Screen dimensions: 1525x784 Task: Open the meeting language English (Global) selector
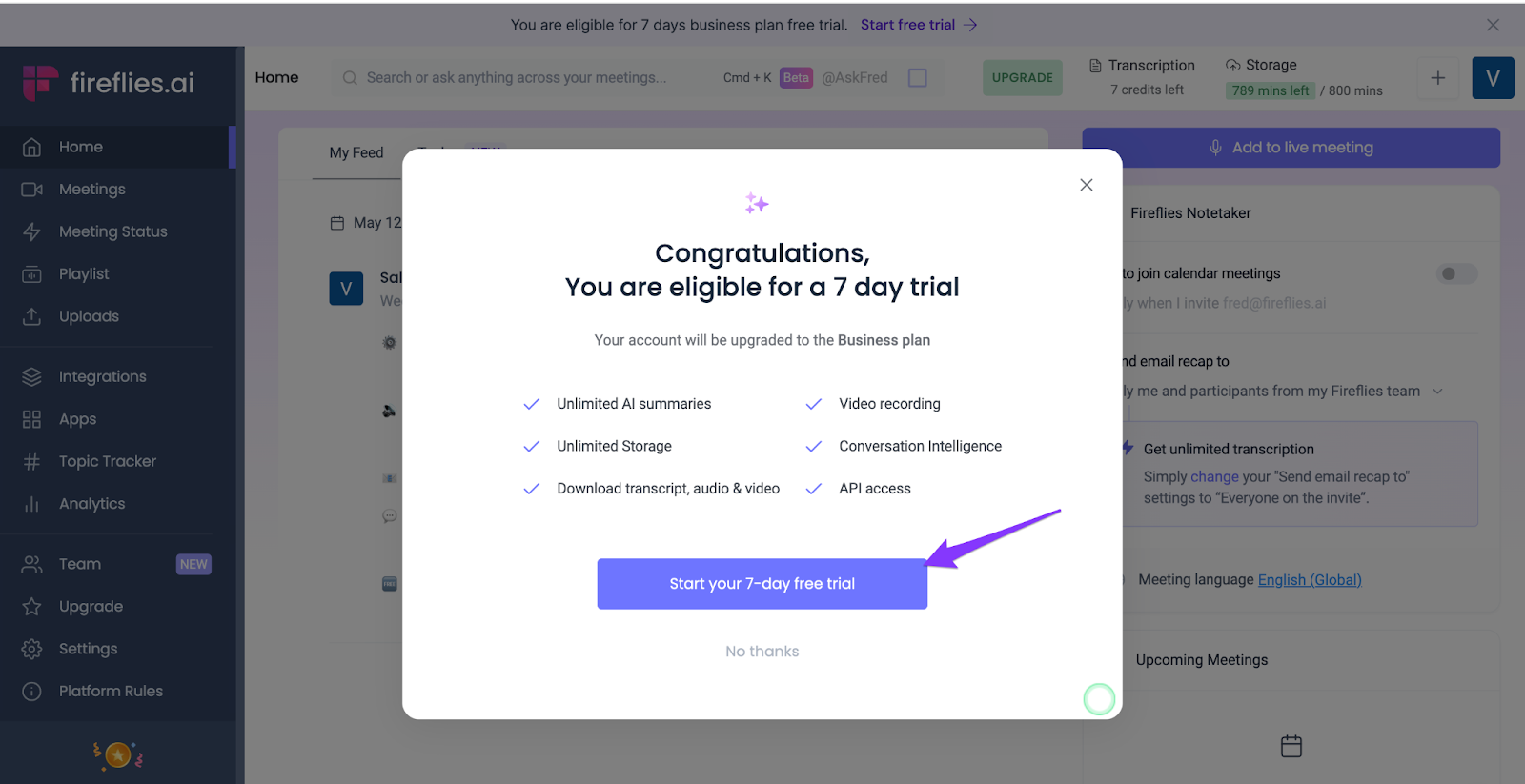[1309, 580]
